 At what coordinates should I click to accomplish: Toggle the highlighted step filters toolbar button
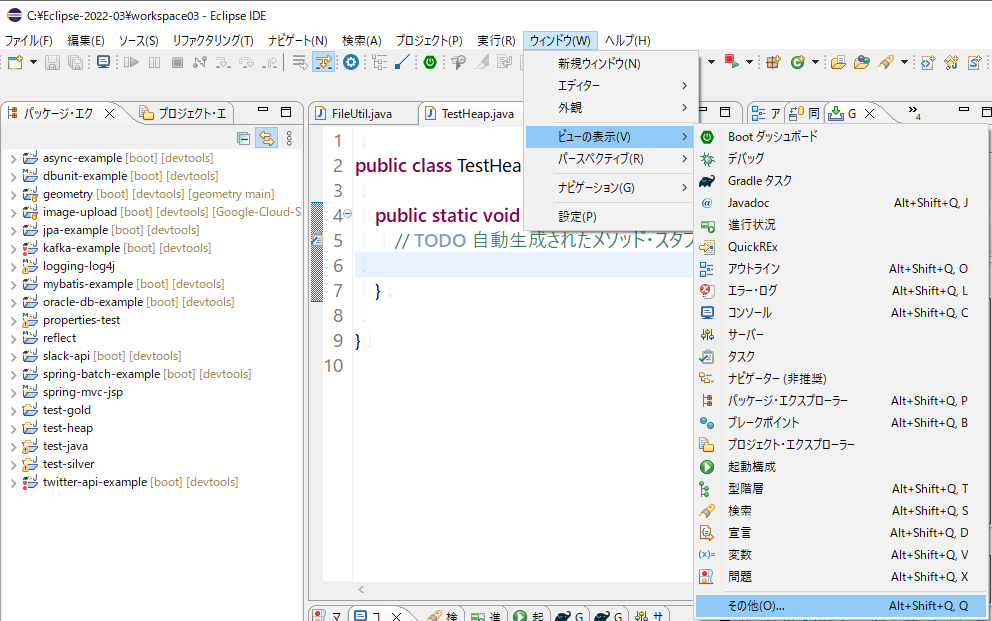323,62
